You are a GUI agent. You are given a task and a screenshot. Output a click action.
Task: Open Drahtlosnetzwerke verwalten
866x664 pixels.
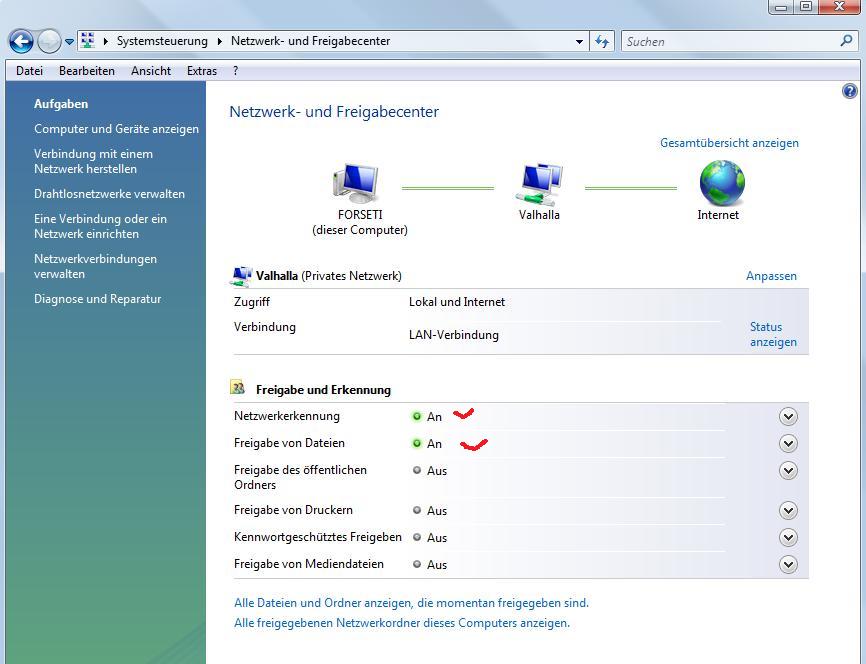pyautogui.click(x=109, y=194)
